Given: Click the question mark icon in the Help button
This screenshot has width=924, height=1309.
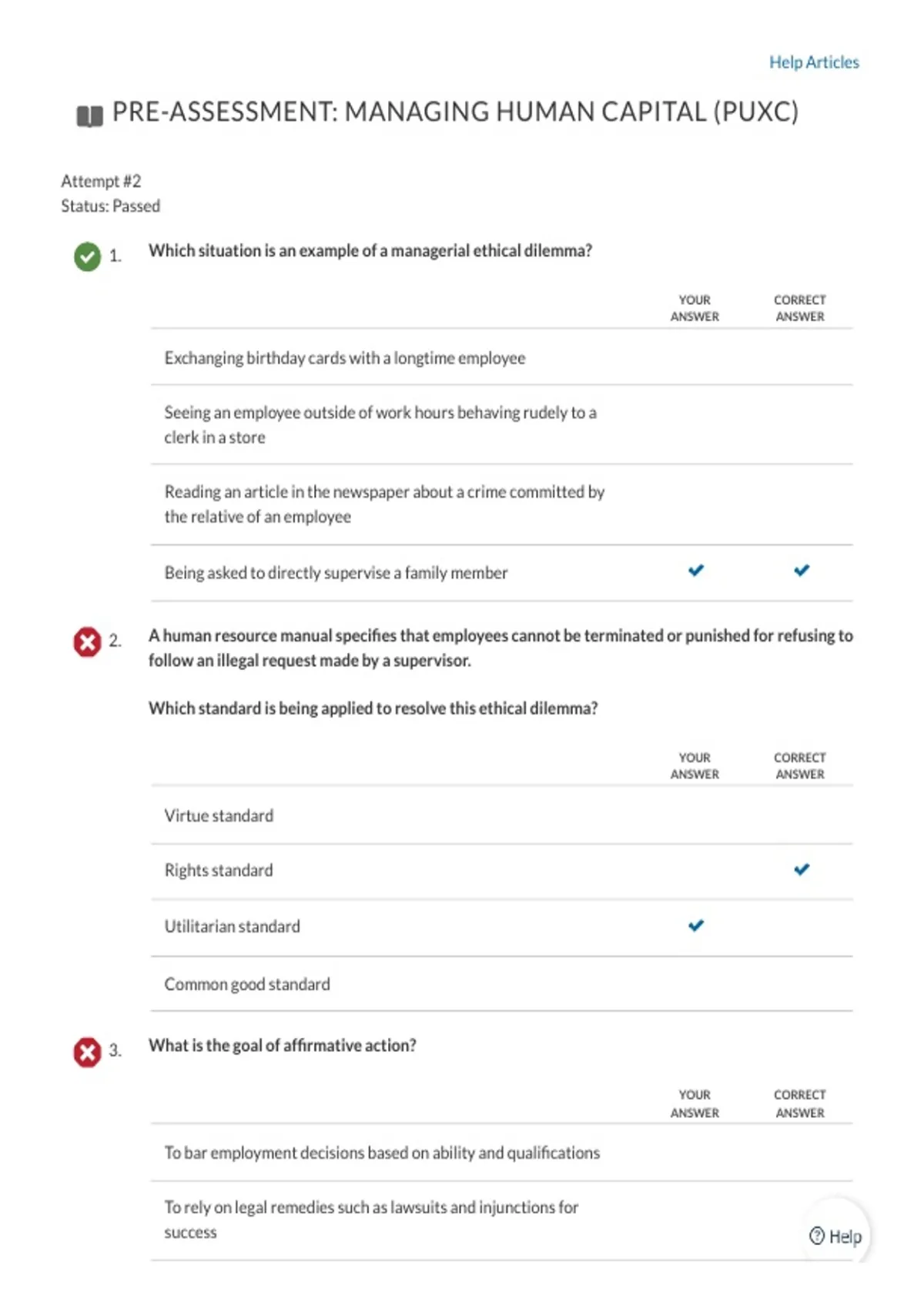Looking at the screenshot, I should tap(817, 1236).
